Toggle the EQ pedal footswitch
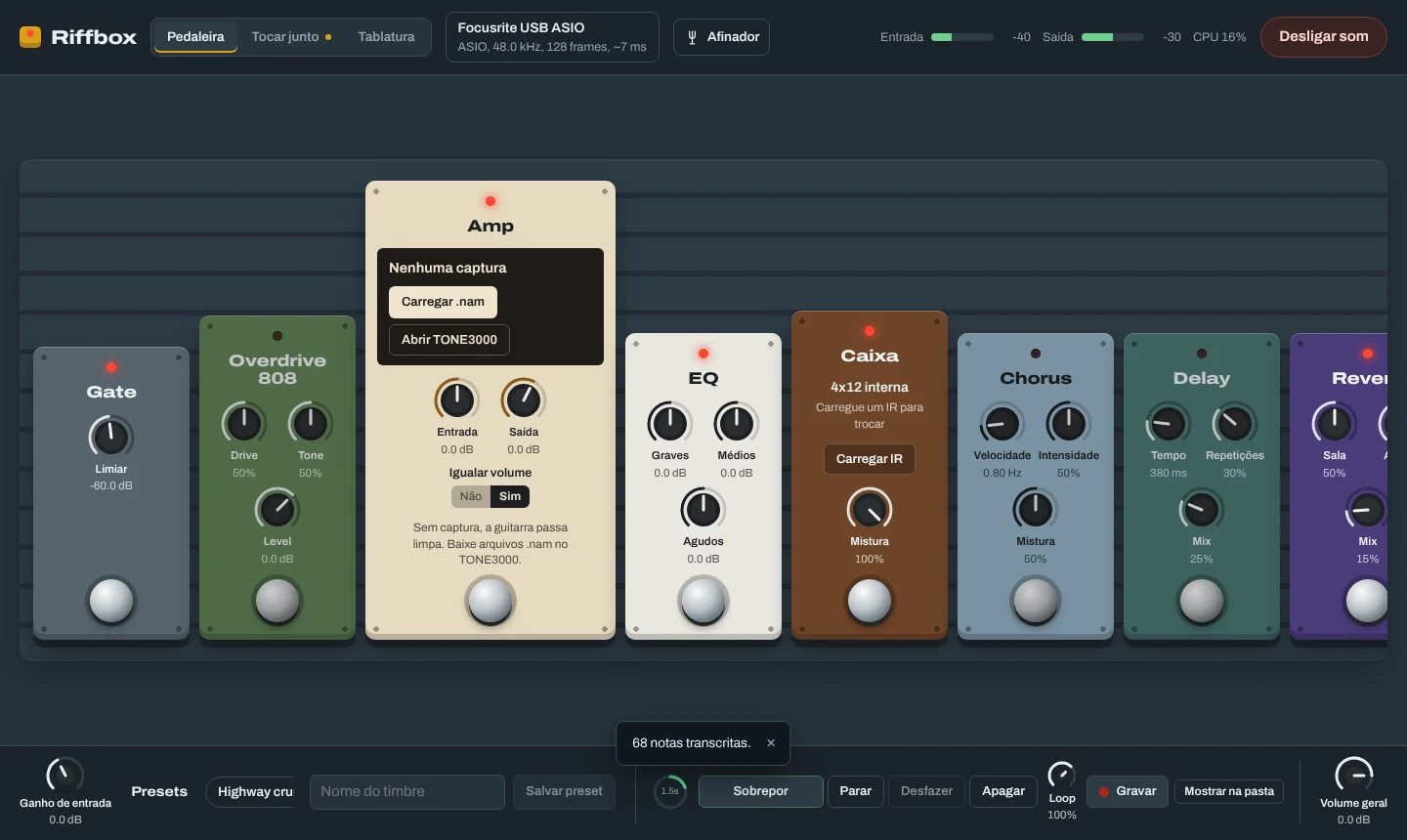 pos(703,601)
